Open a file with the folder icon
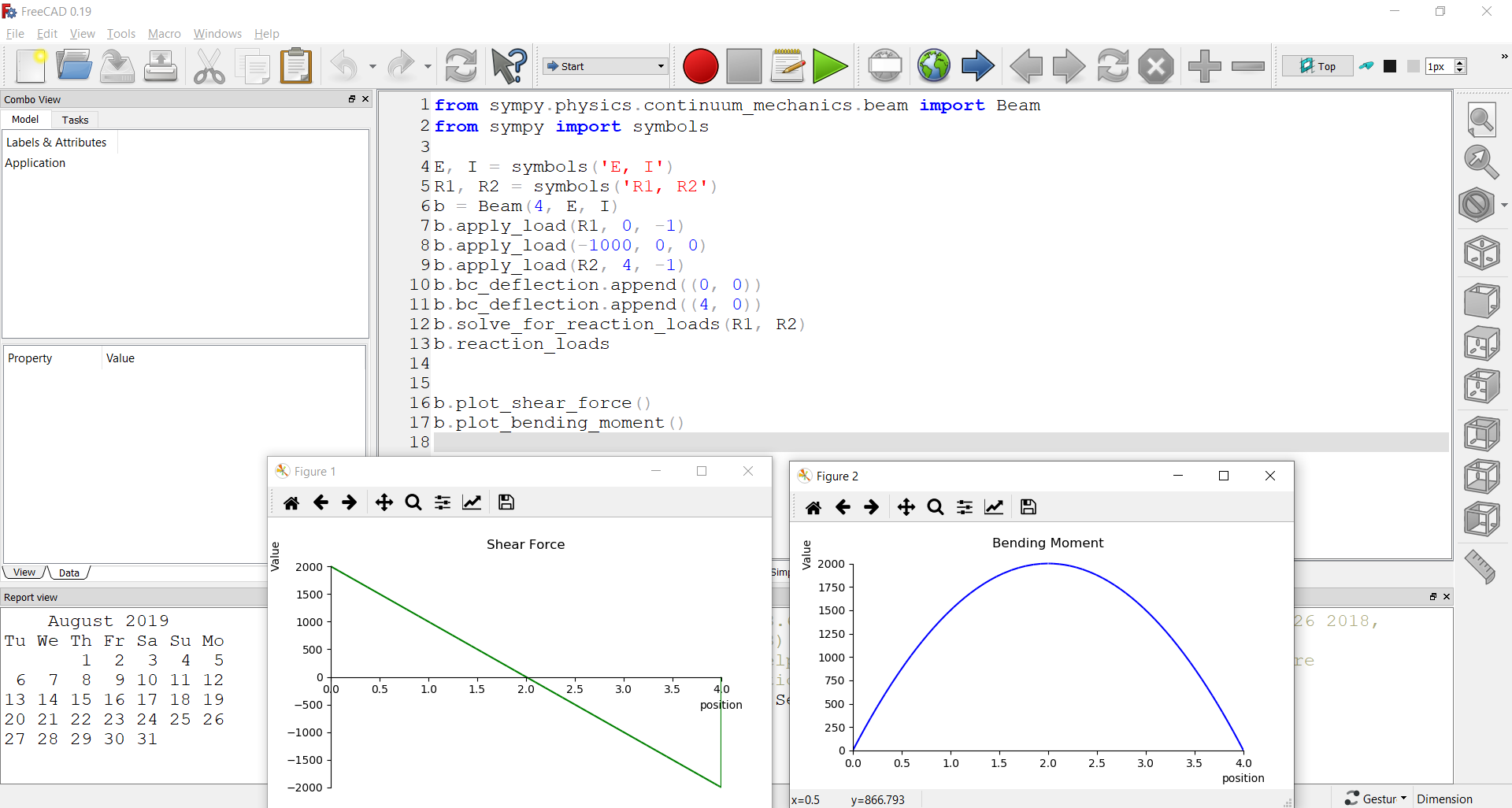This screenshot has height=808, width=1512. [x=74, y=66]
